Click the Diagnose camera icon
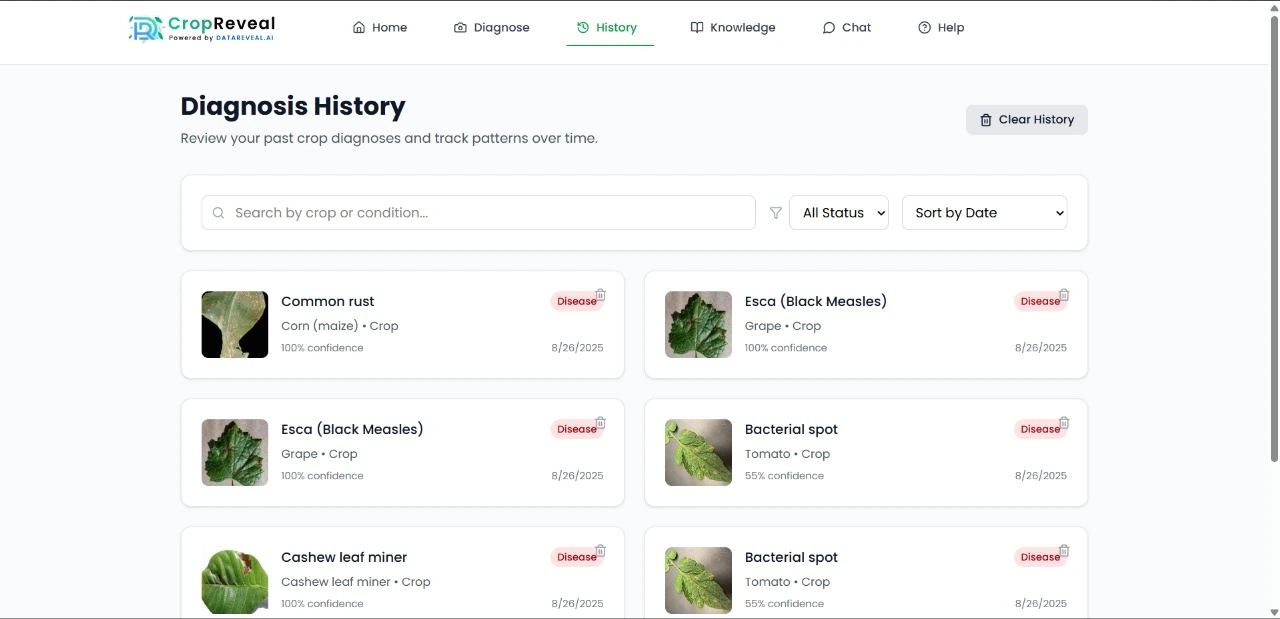1280x619 pixels. click(x=460, y=27)
